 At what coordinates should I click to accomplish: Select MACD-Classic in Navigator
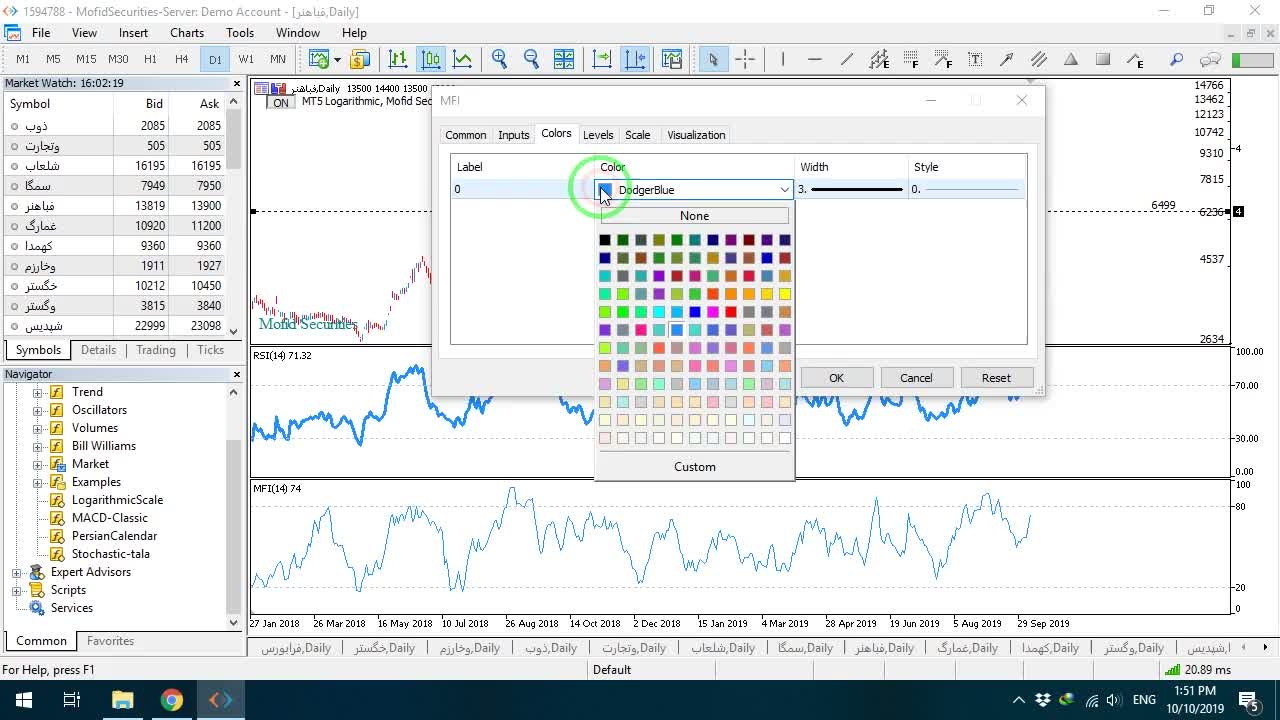click(109, 518)
